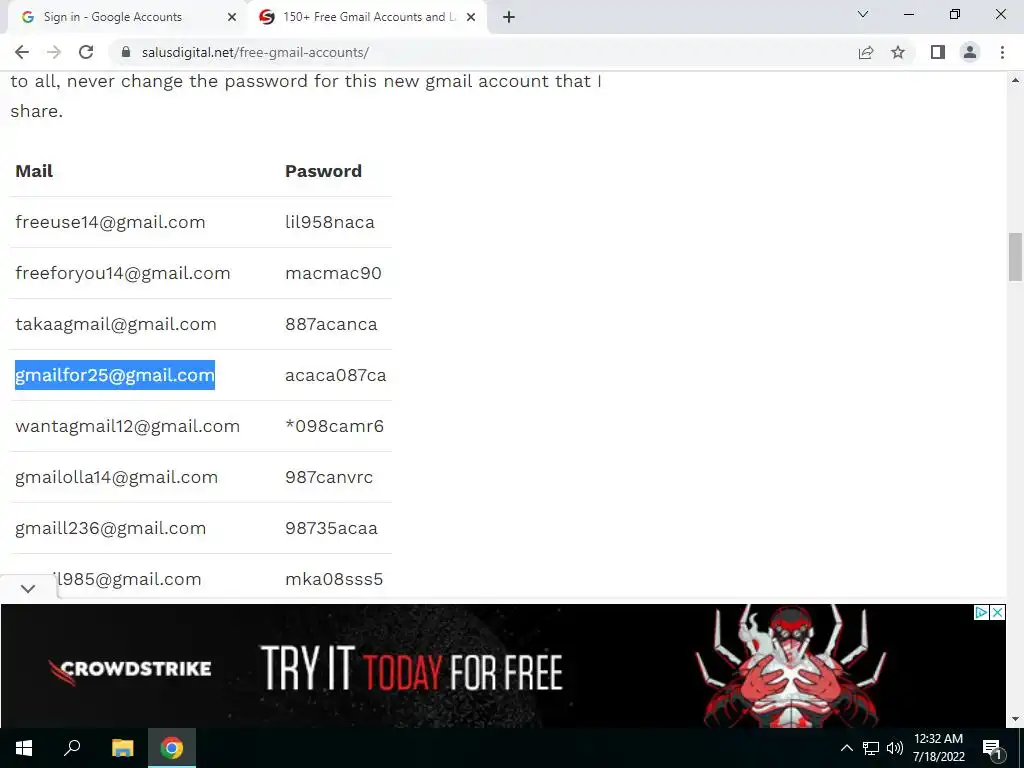1024x768 pixels.
Task: Click the page vertical scrollbar thumb
Action: 1015,257
